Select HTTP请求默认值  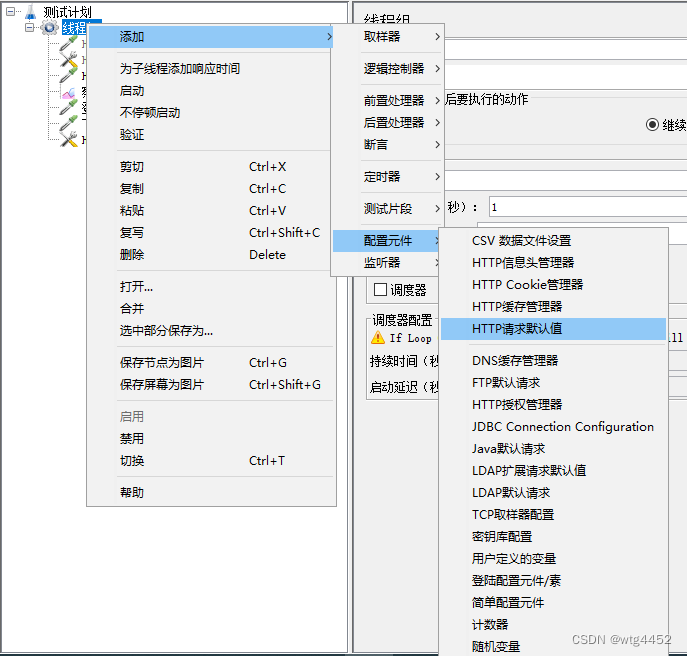pyautogui.click(x=553, y=329)
